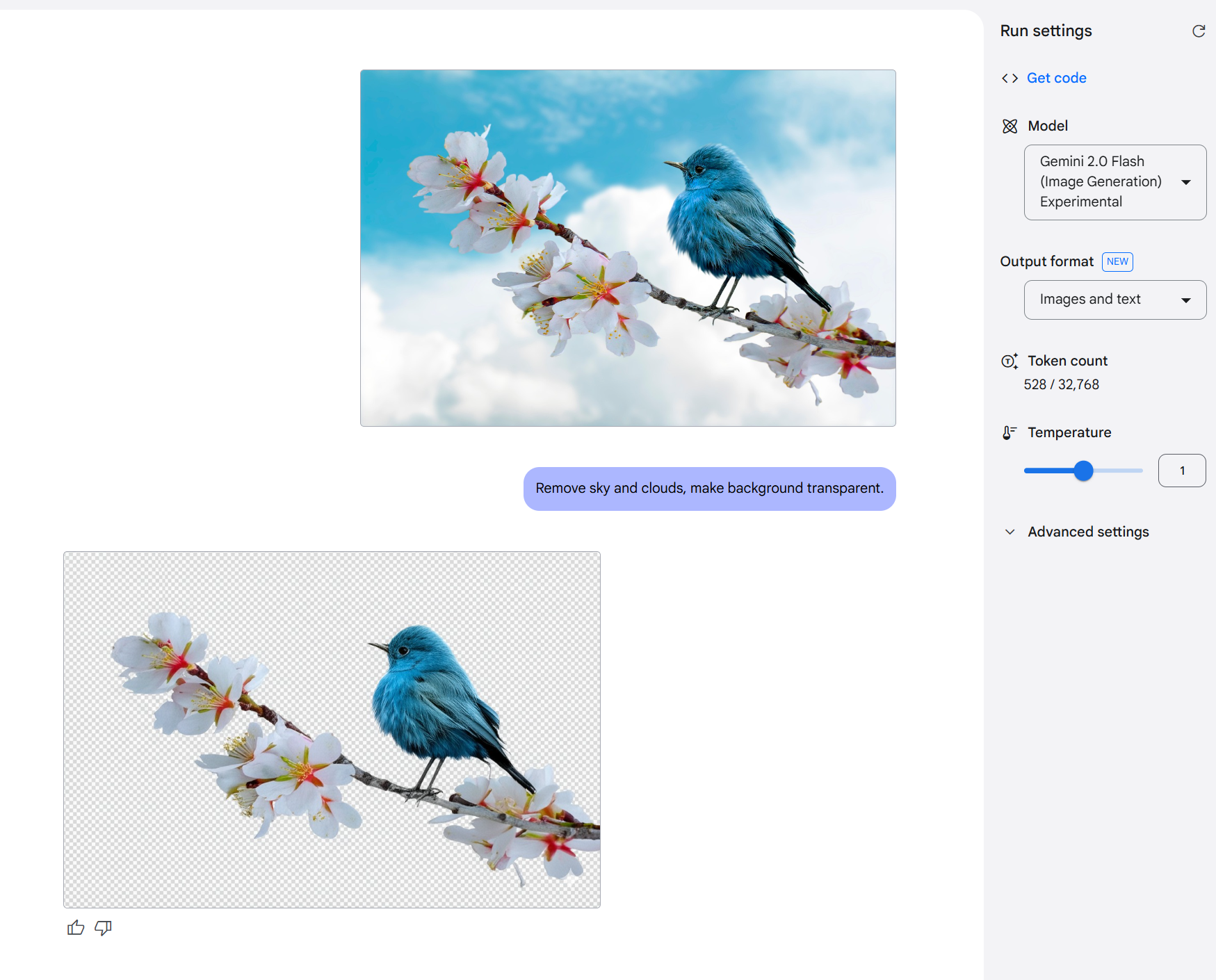Click the Temperature slider handle
1216x980 pixels.
pyautogui.click(x=1083, y=471)
